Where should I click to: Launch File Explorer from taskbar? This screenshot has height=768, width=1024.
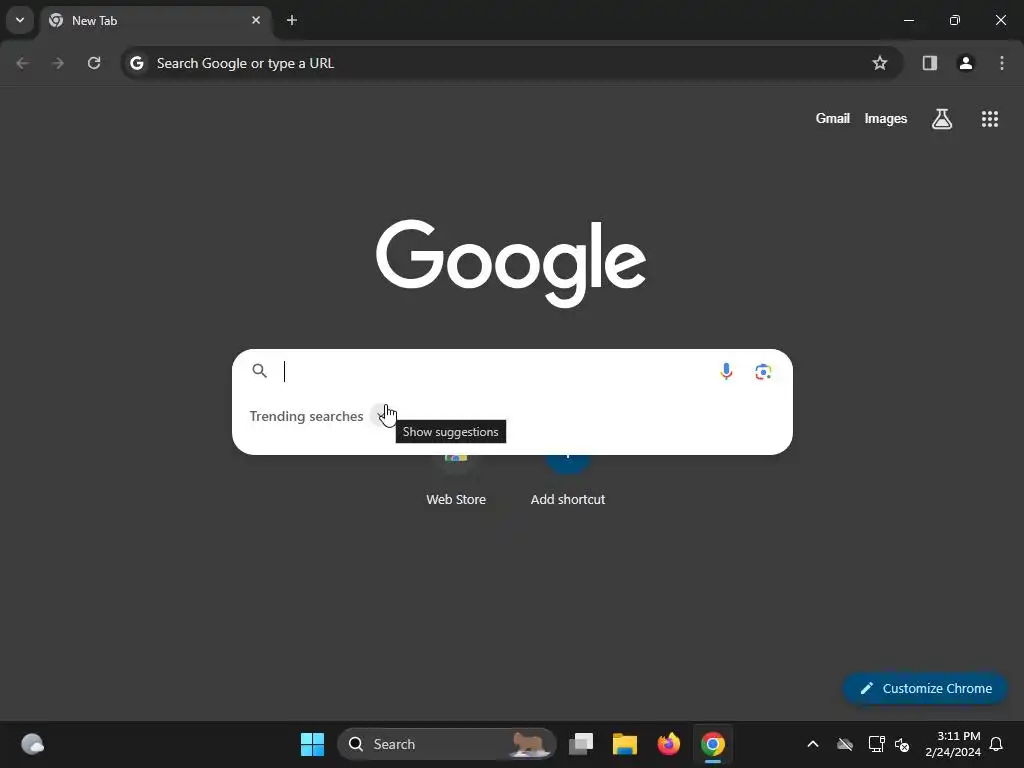[x=625, y=744]
